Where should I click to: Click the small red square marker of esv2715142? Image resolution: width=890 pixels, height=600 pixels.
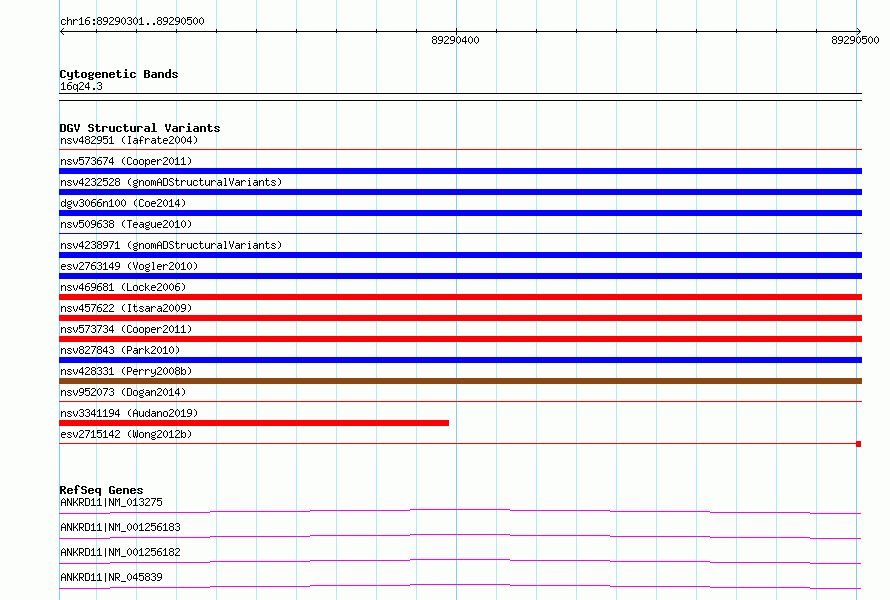tap(859, 444)
